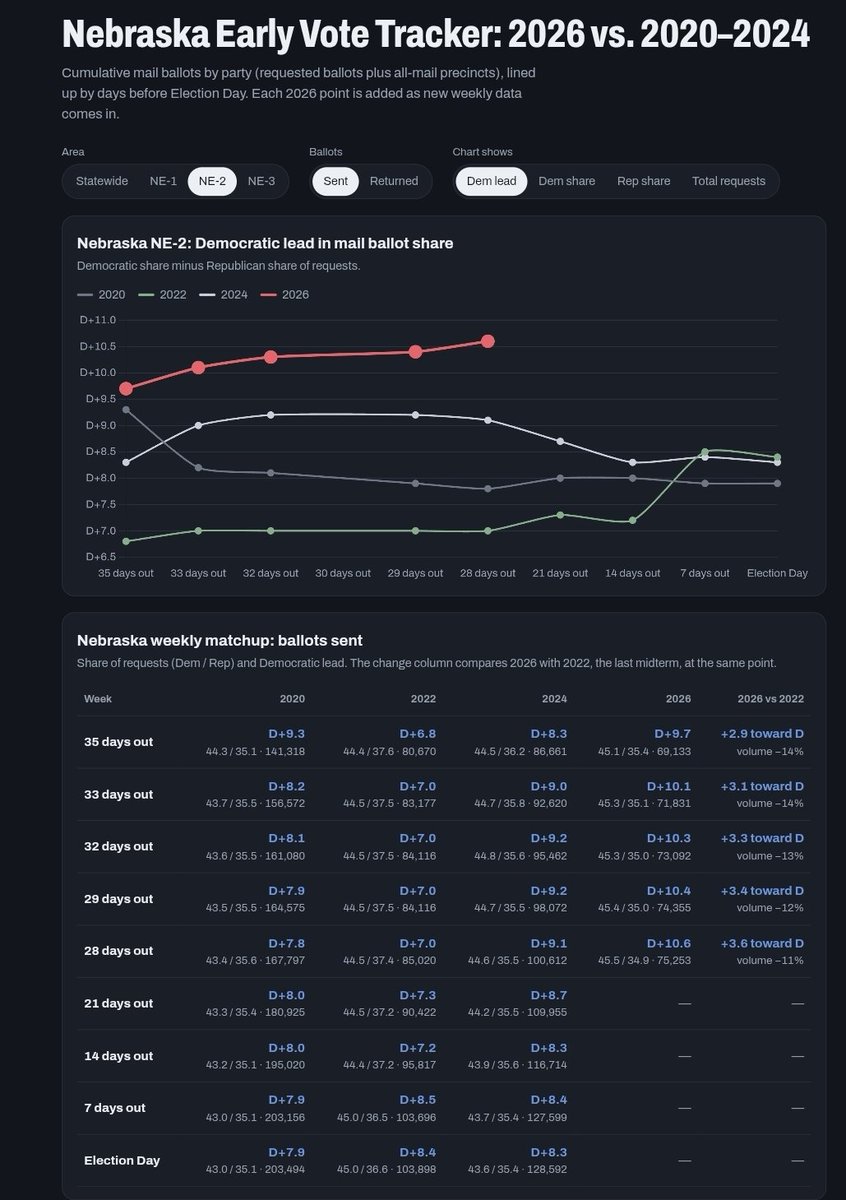Viewport: 846px width, 1200px height.
Task: Click the 2024 column header in table
Action: pos(554,699)
